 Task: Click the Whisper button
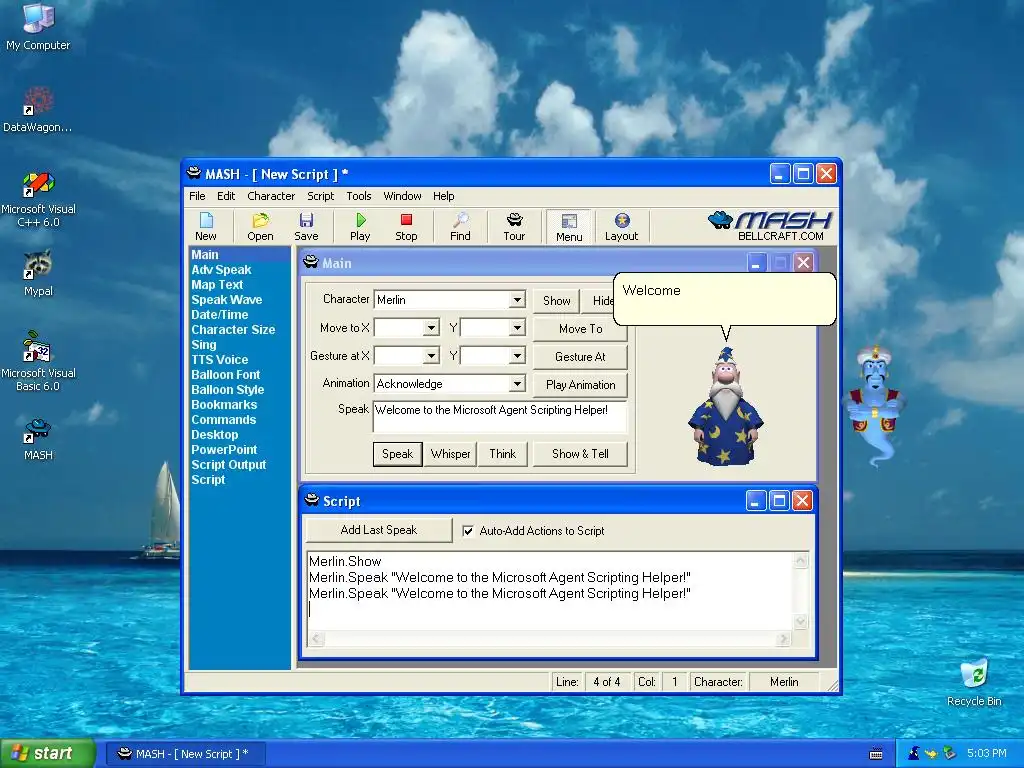coord(450,454)
